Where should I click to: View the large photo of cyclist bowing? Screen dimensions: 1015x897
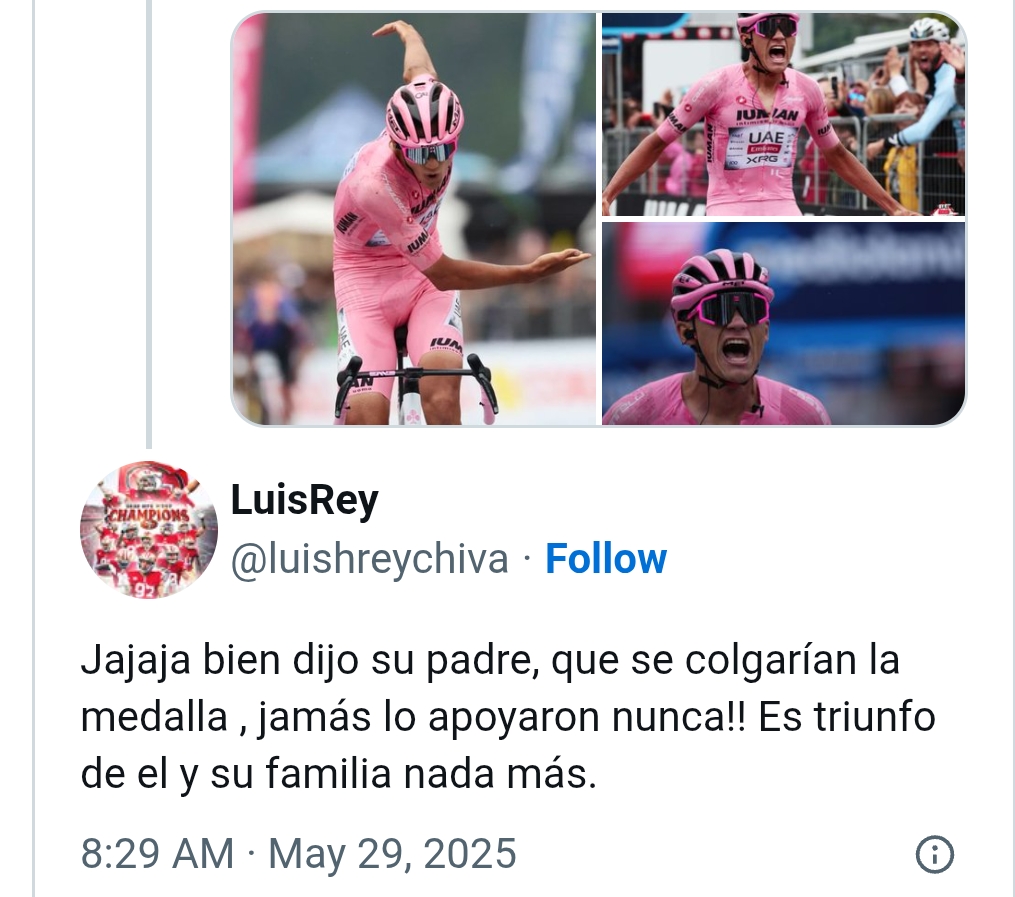pos(414,219)
